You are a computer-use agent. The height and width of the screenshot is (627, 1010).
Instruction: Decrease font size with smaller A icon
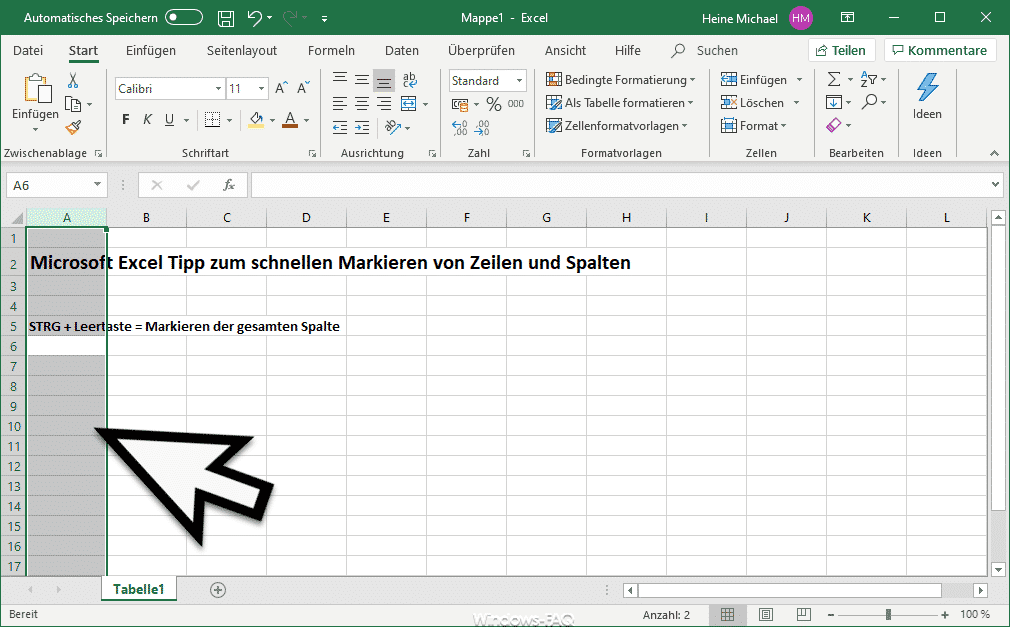(x=303, y=87)
